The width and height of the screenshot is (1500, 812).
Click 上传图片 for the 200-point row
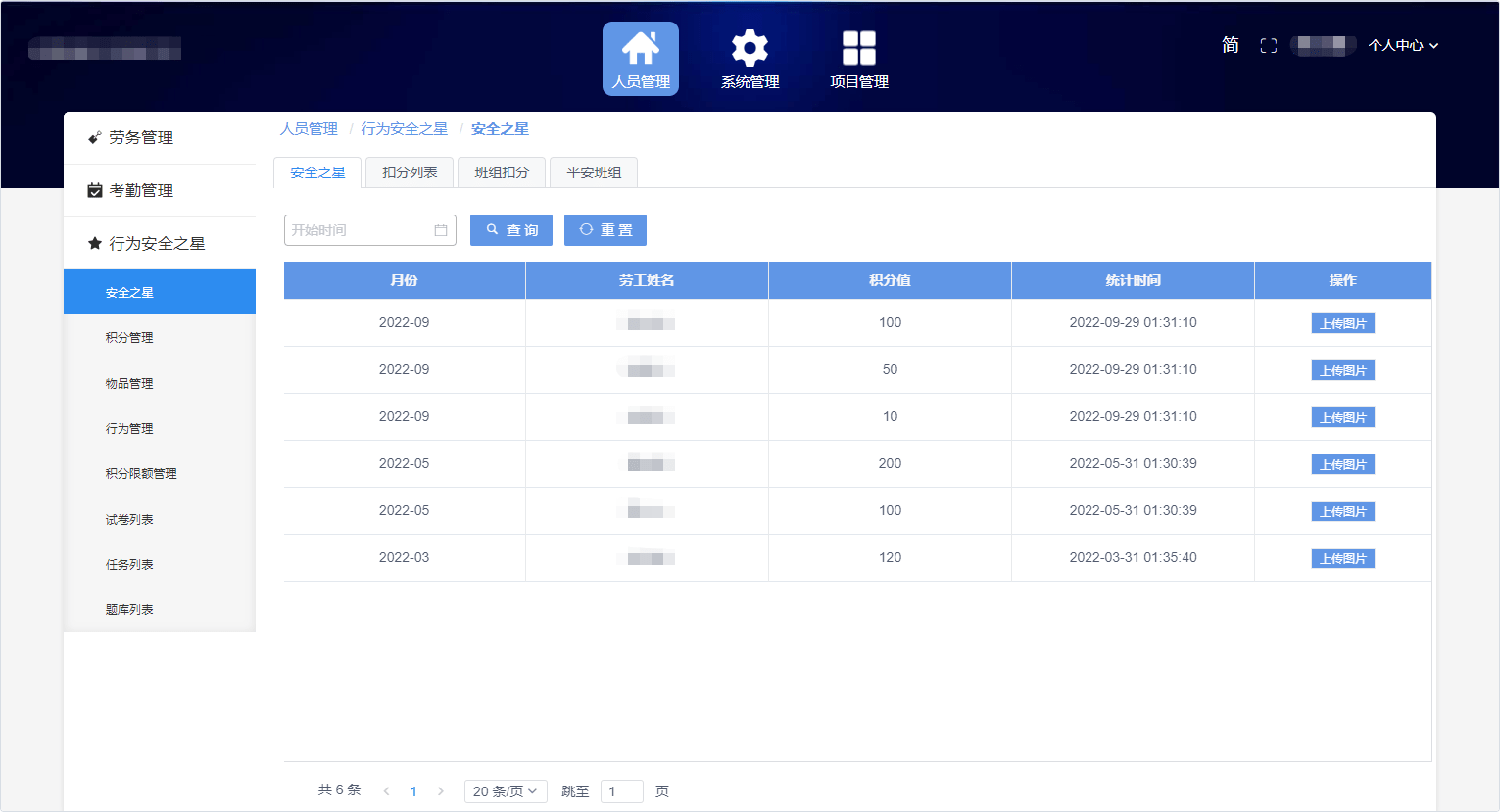[x=1342, y=464]
